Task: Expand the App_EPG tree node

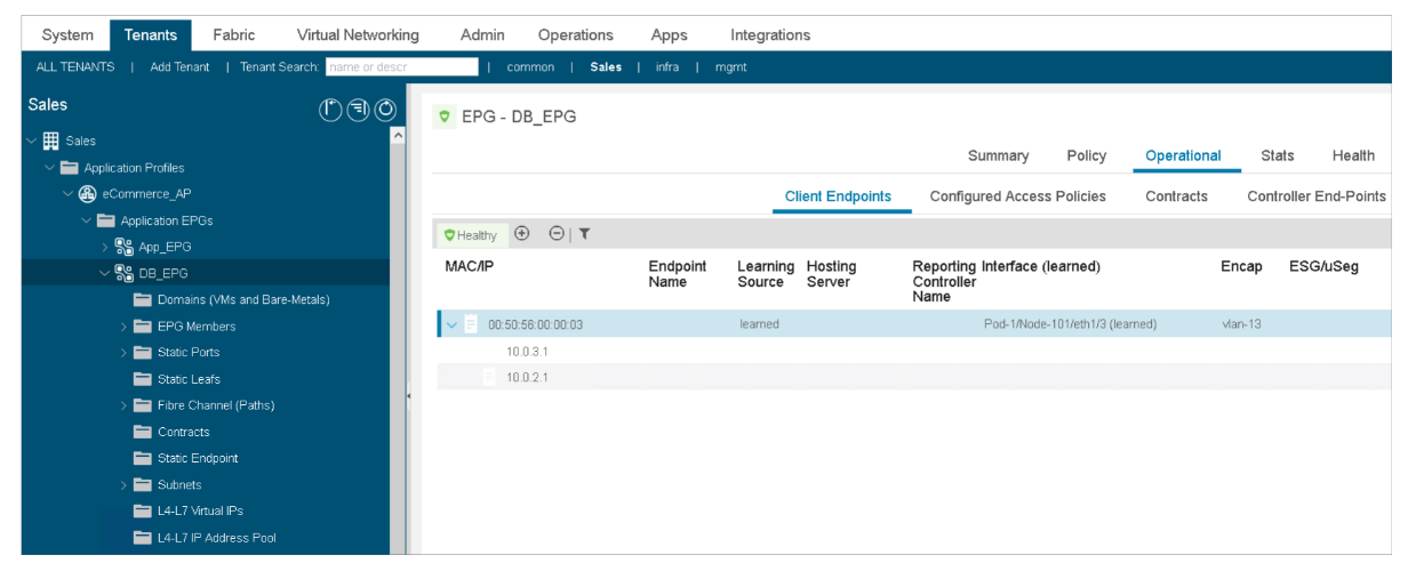Action: point(105,247)
